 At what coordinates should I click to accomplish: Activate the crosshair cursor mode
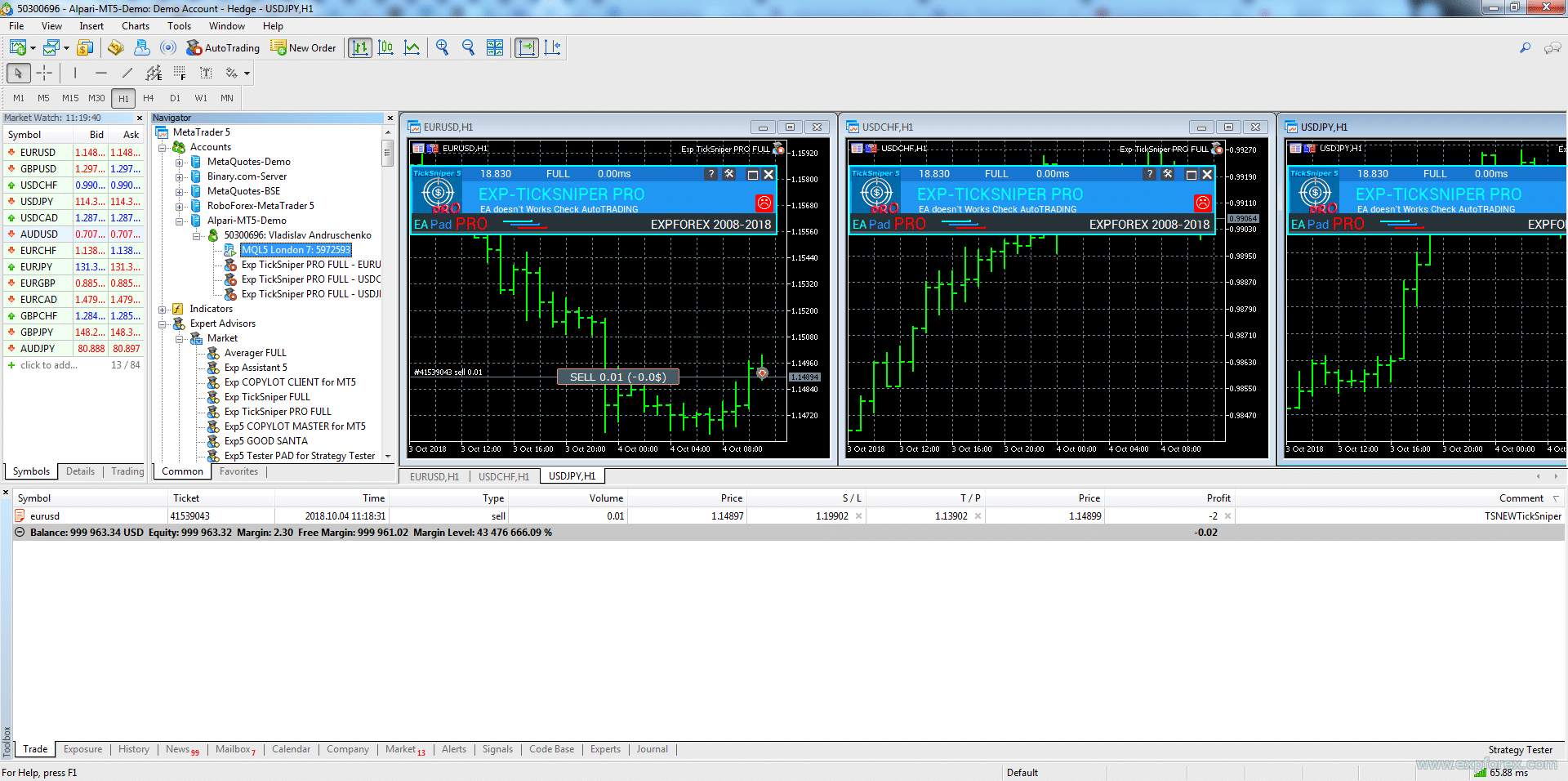[x=44, y=73]
